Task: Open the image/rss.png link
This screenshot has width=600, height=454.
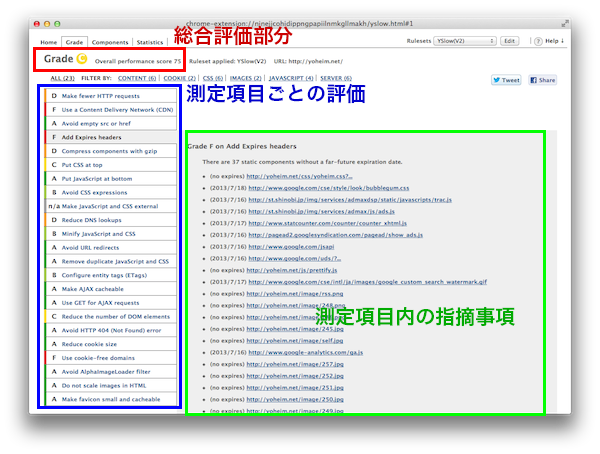Action: [295, 294]
